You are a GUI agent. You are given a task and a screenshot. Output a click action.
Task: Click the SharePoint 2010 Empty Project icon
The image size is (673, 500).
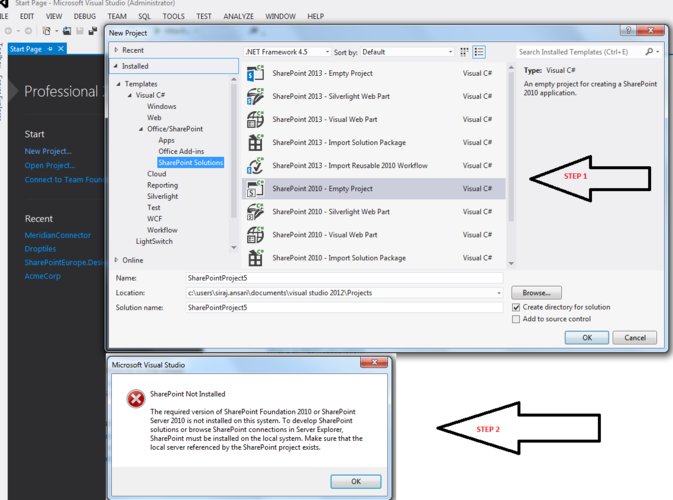(255, 189)
